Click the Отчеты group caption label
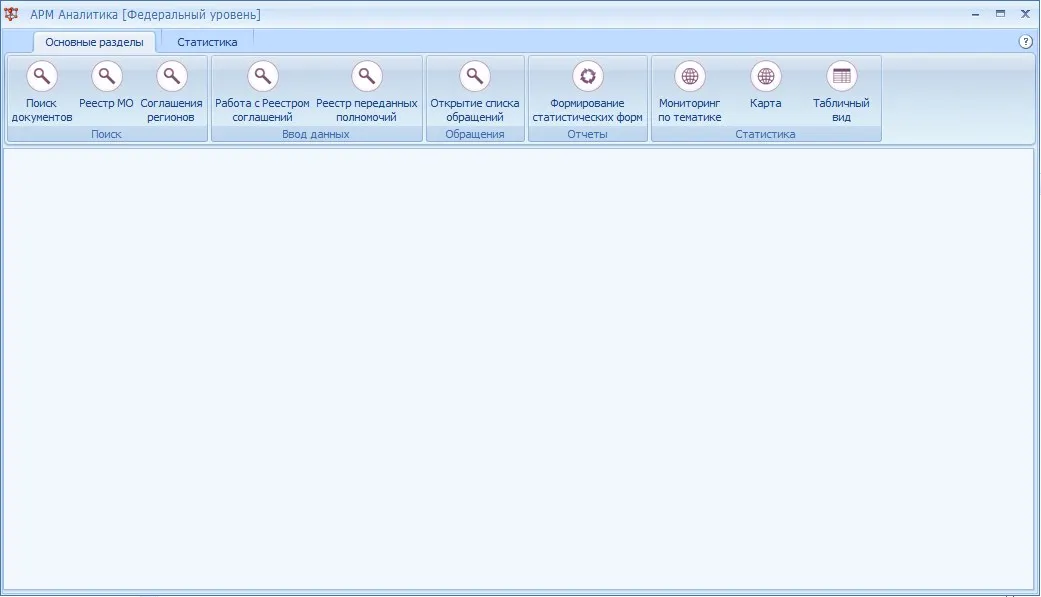The image size is (1041, 597). pos(588,134)
